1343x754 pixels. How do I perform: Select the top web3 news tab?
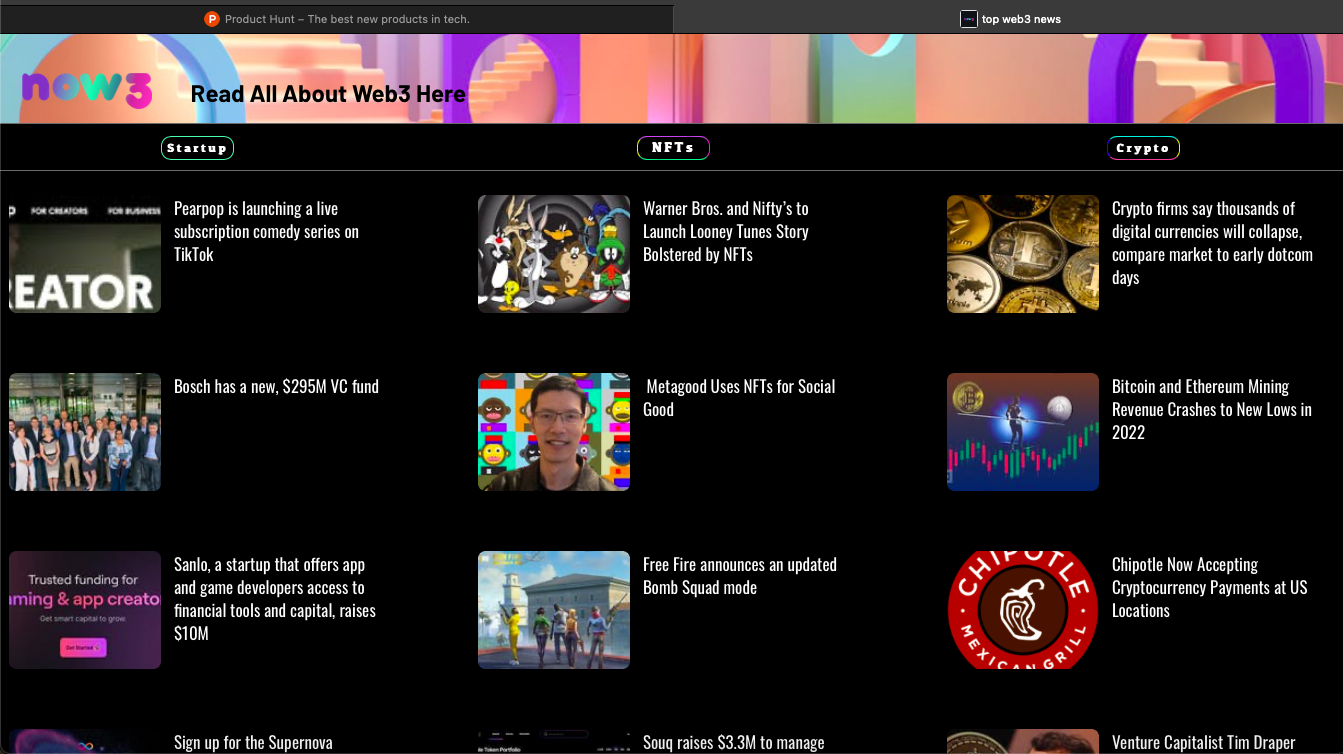1008,19
